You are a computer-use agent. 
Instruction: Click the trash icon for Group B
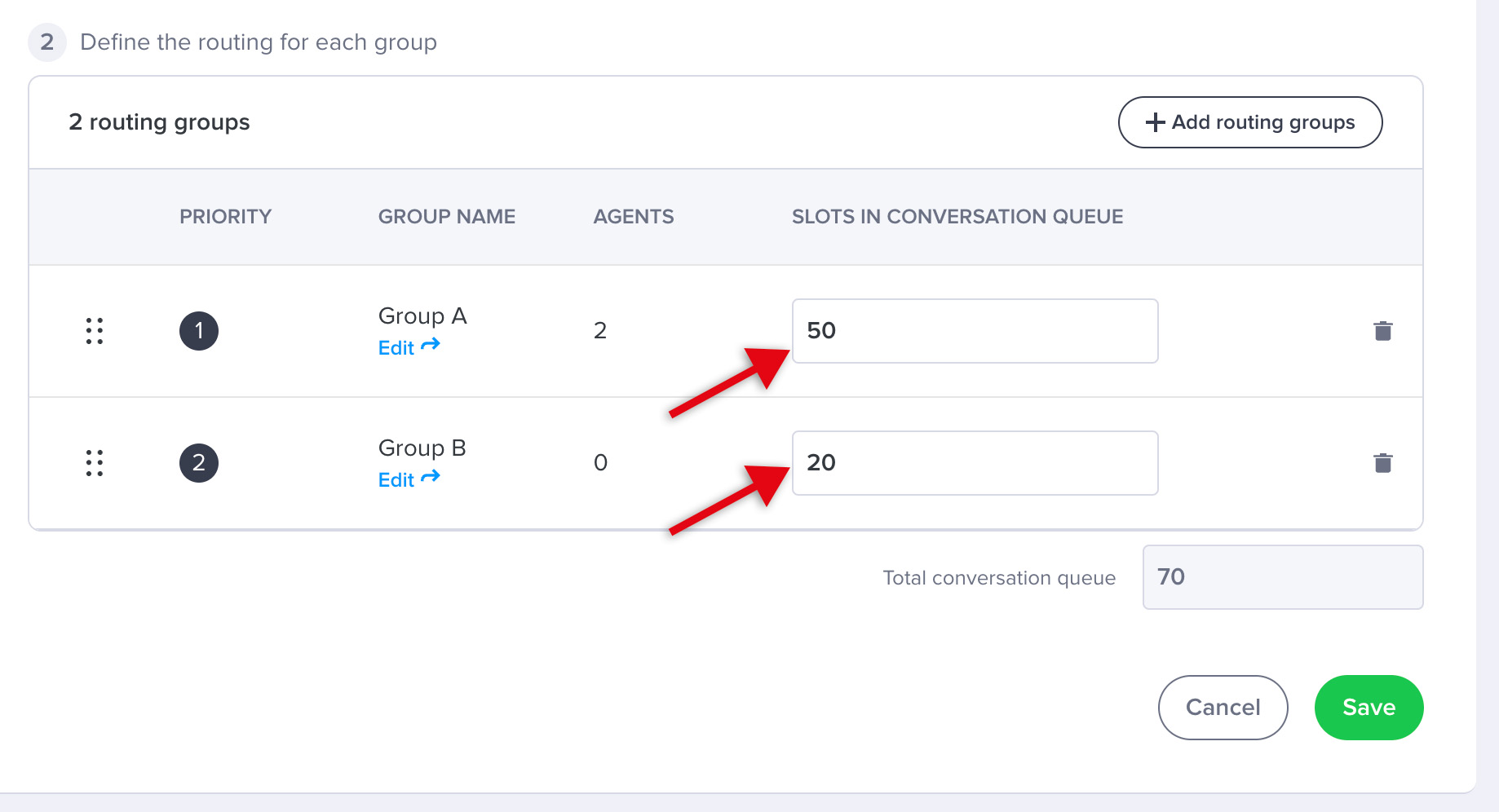click(x=1382, y=463)
